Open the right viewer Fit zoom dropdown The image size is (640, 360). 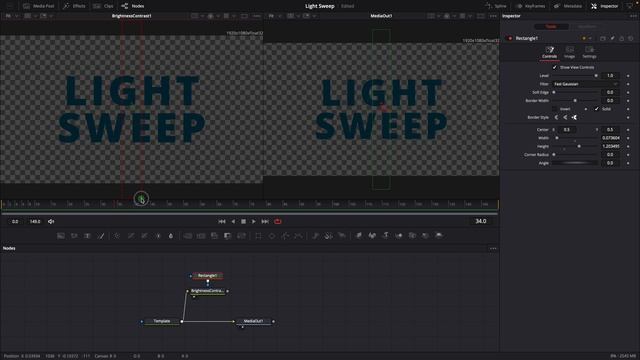click(274, 16)
